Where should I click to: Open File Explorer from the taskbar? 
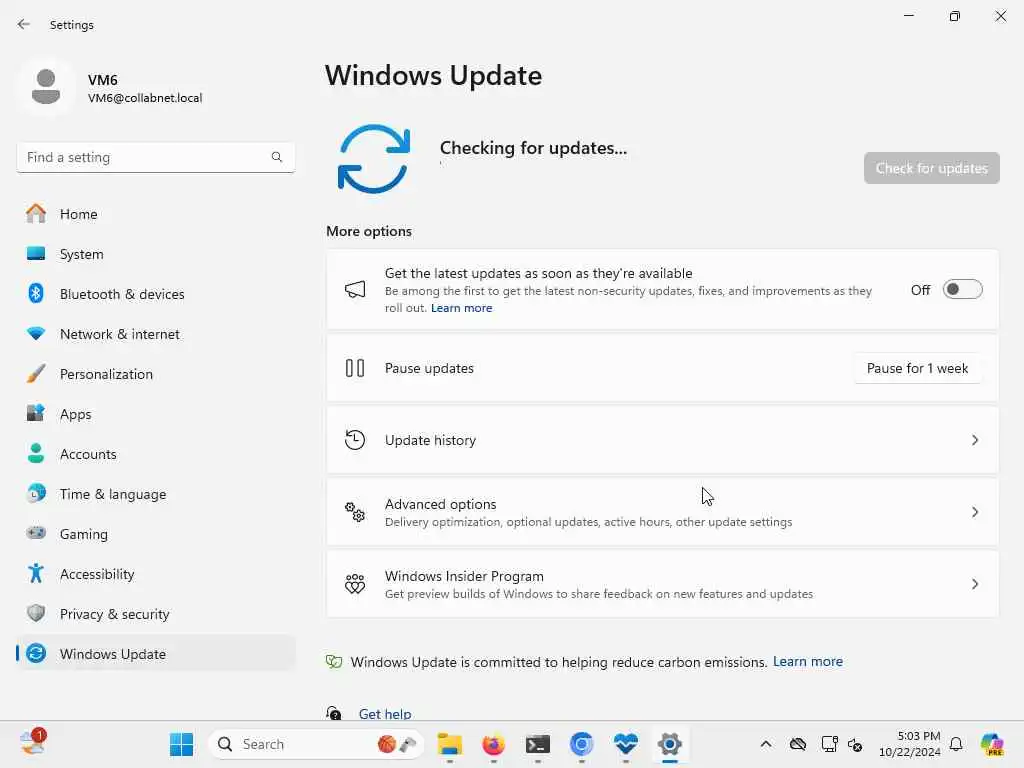tap(450, 744)
